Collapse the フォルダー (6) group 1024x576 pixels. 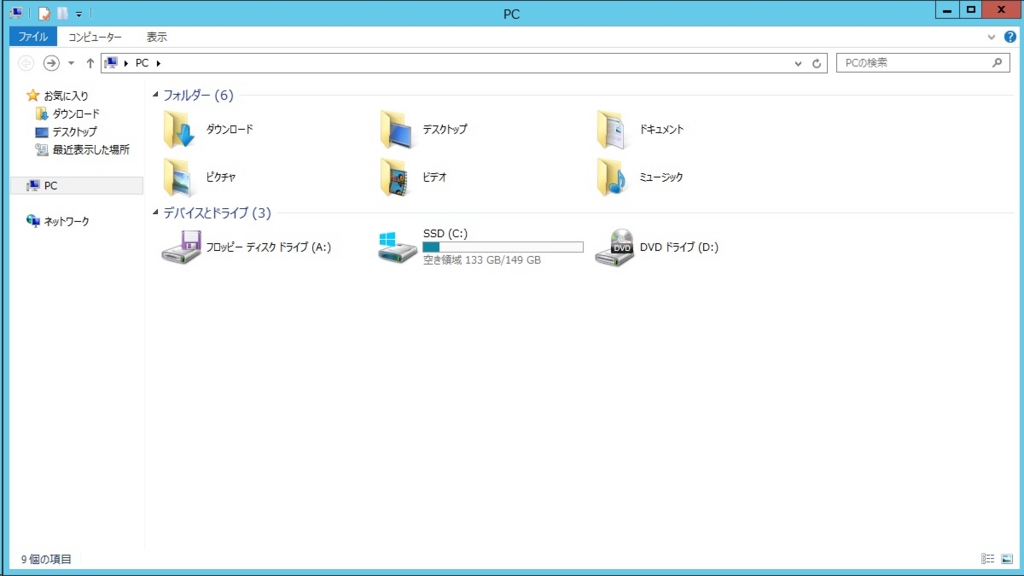(155, 95)
